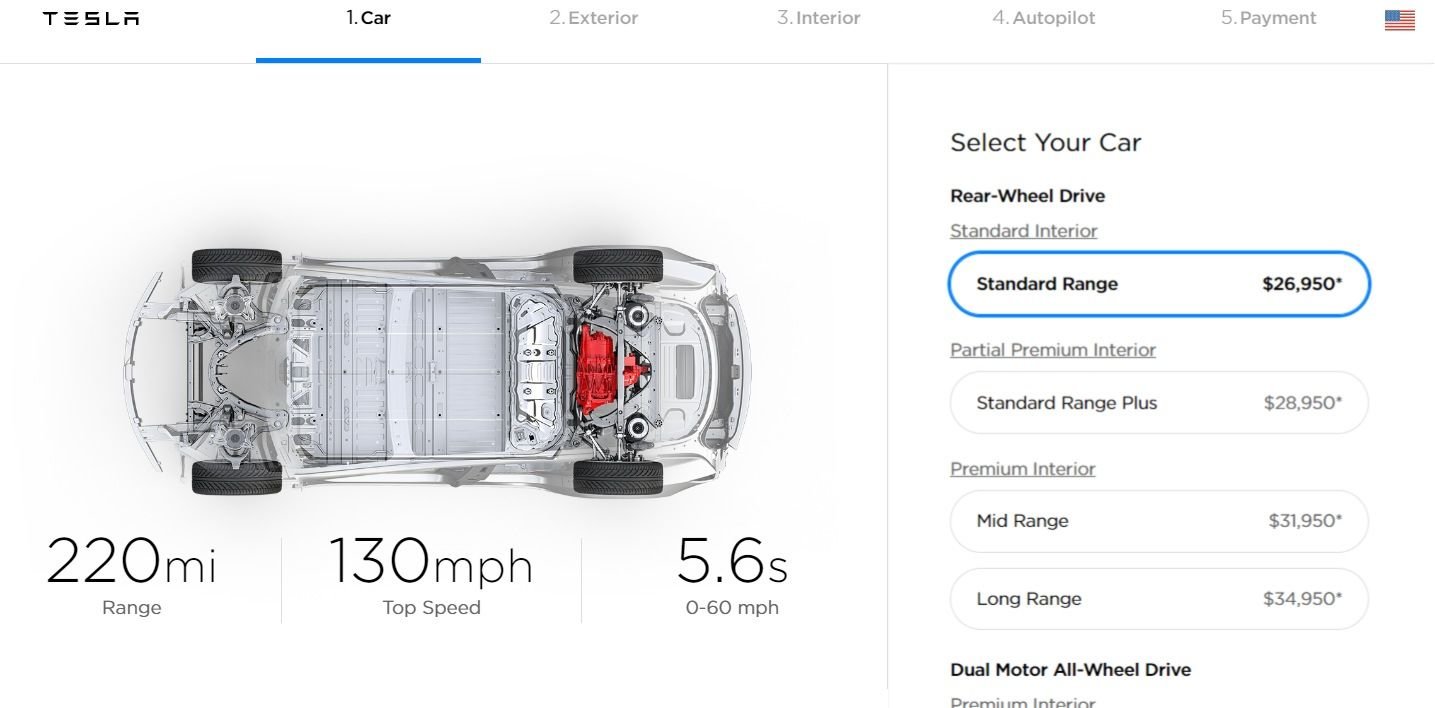Open the Autopilot step tab
Image resolution: width=1435 pixels, height=708 pixels.
pyautogui.click(x=1043, y=18)
